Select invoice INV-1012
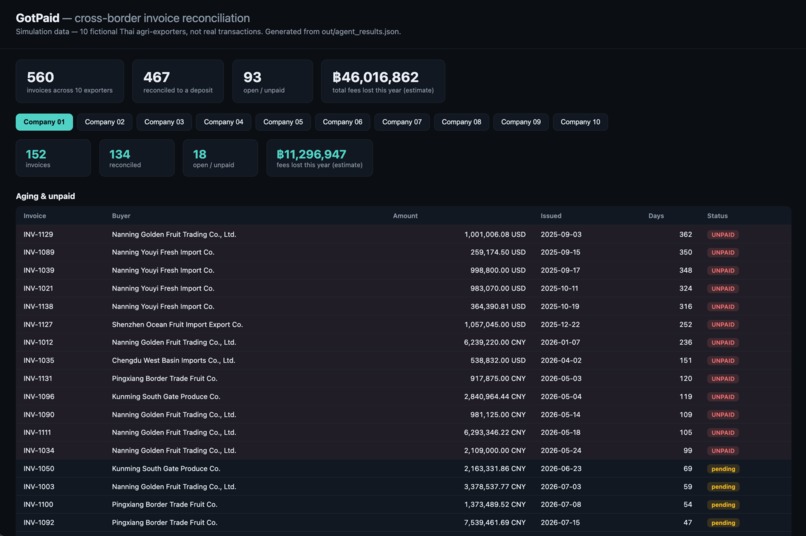Image resolution: width=806 pixels, height=536 pixels. [x=403, y=342]
